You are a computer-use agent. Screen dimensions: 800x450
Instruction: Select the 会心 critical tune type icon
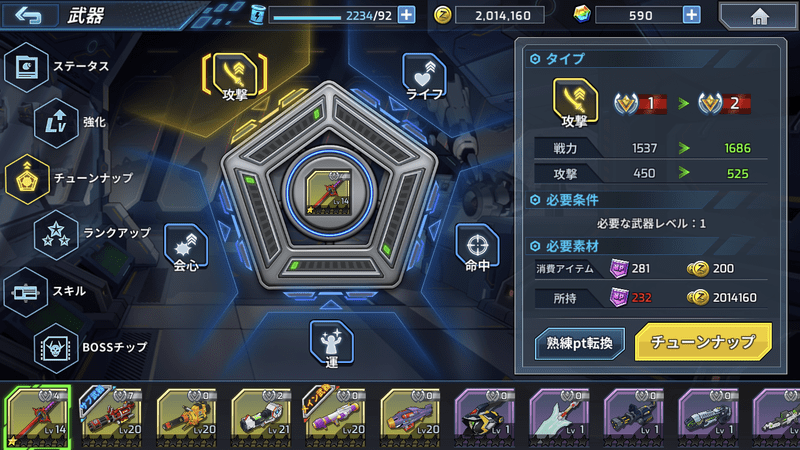coord(186,247)
